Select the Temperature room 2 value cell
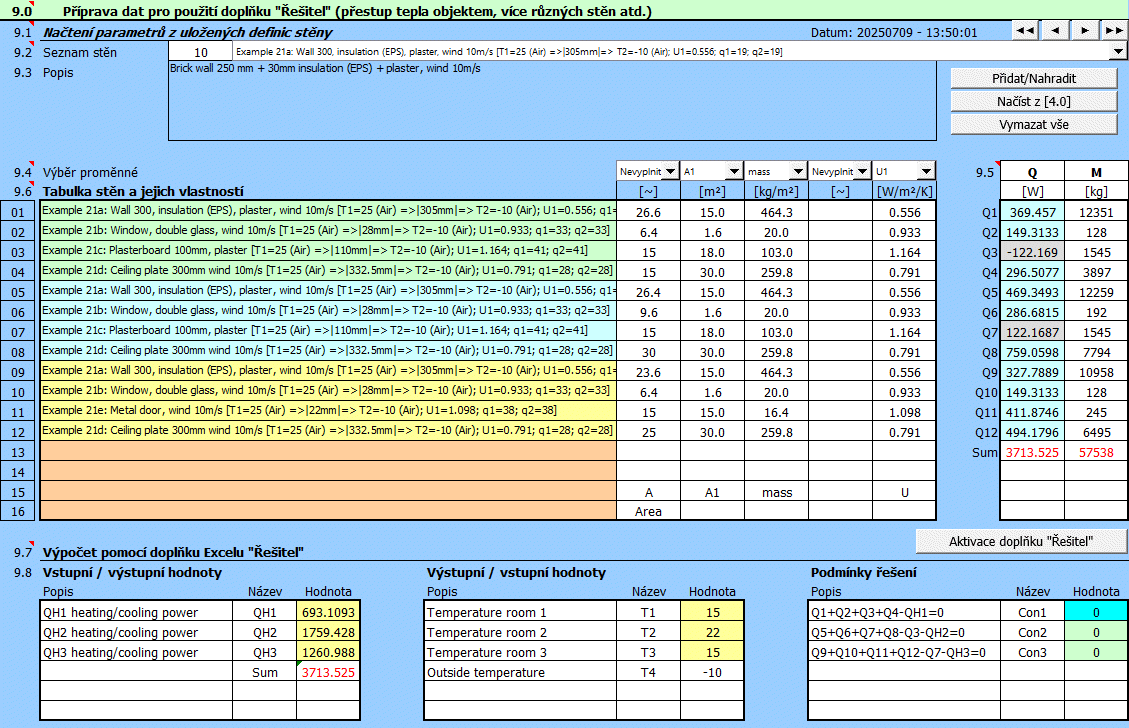 click(711, 632)
